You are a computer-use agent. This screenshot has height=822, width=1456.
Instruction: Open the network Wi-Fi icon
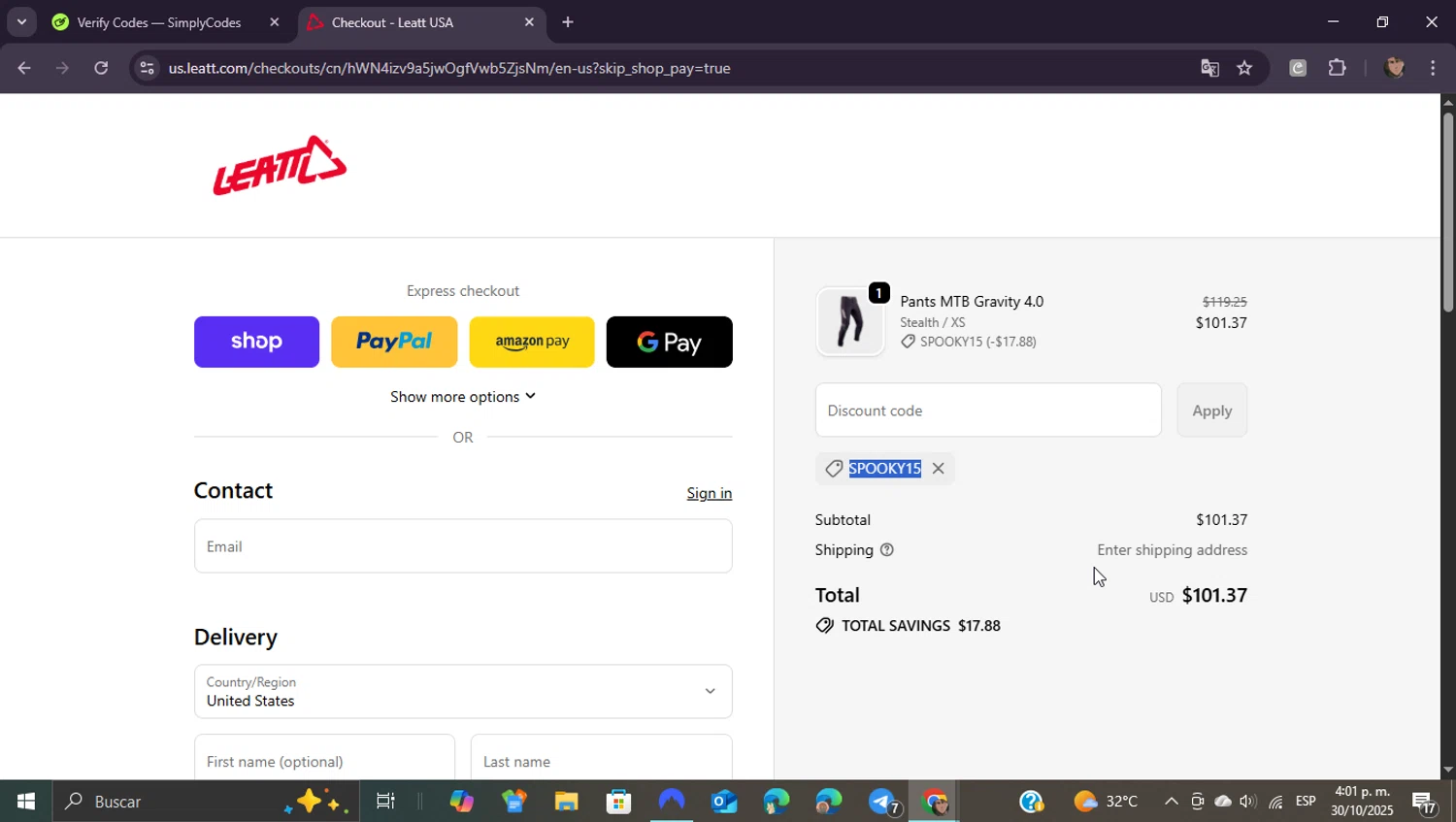1275,802
